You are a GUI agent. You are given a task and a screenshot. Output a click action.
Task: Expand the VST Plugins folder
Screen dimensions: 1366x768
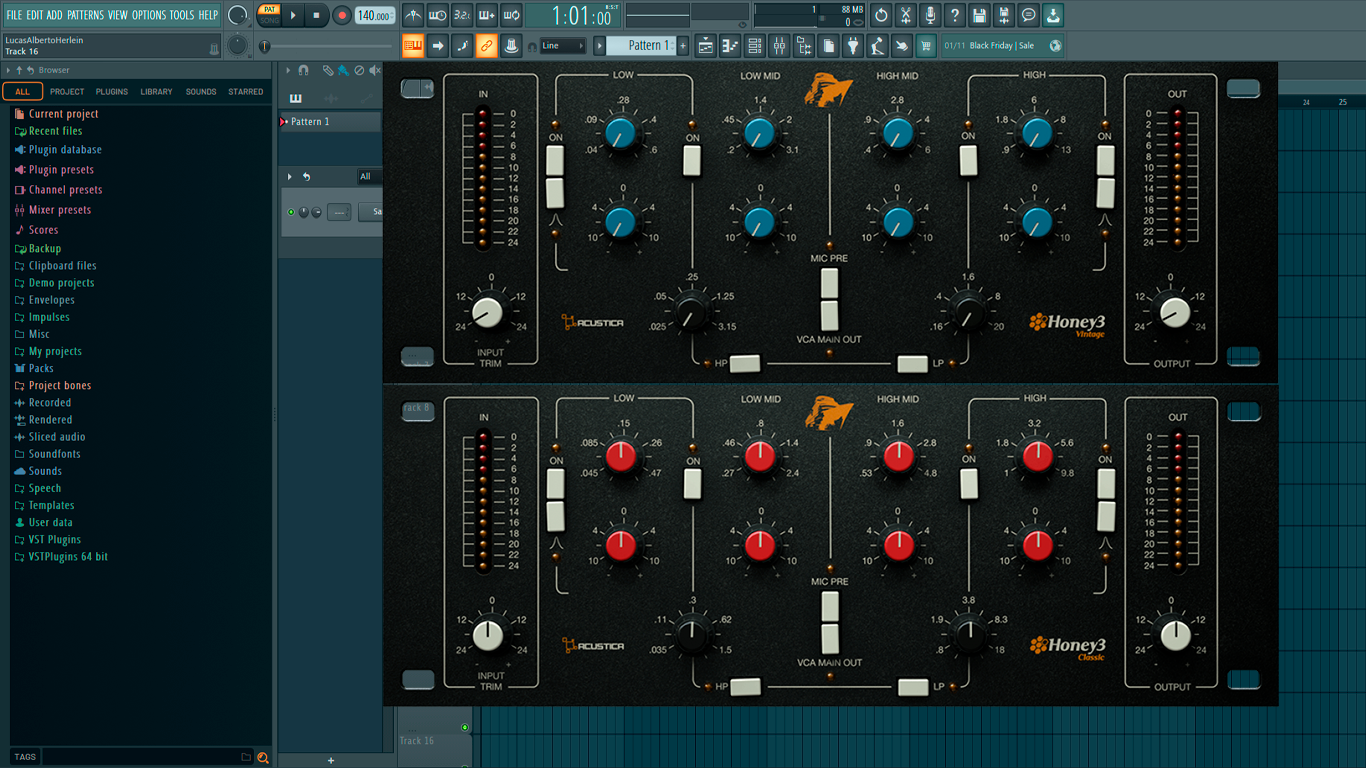point(55,539)
